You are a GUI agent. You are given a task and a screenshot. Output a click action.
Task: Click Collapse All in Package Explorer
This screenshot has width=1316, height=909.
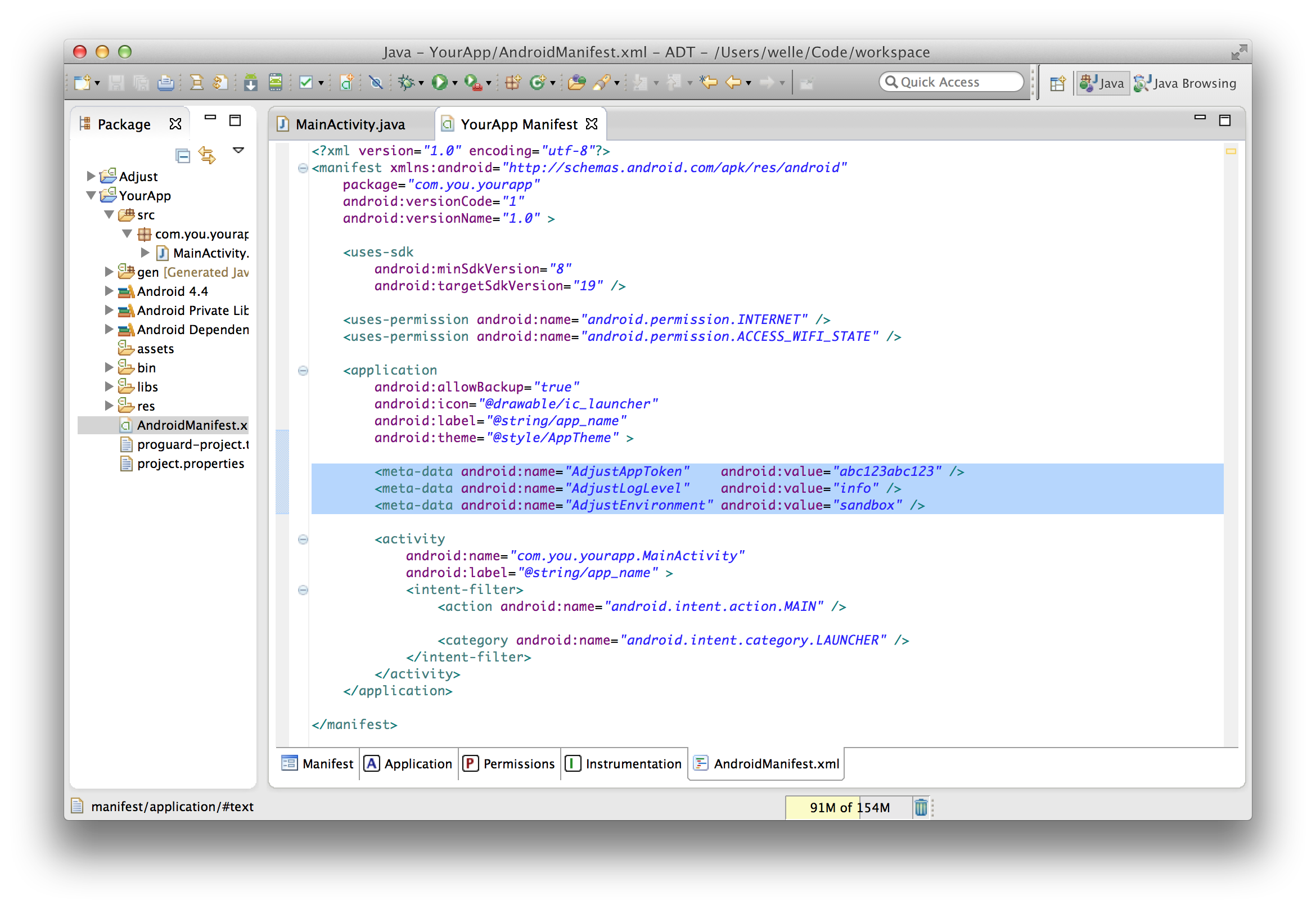tap(183, 155)
